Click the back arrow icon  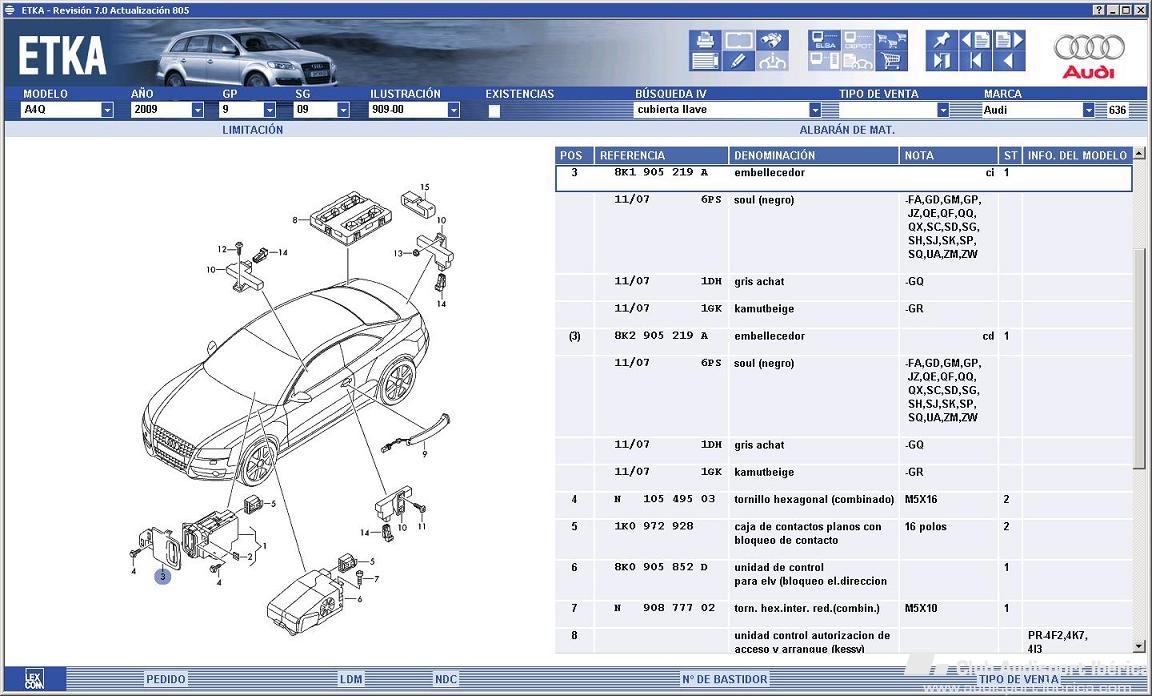coord(1009,62)
